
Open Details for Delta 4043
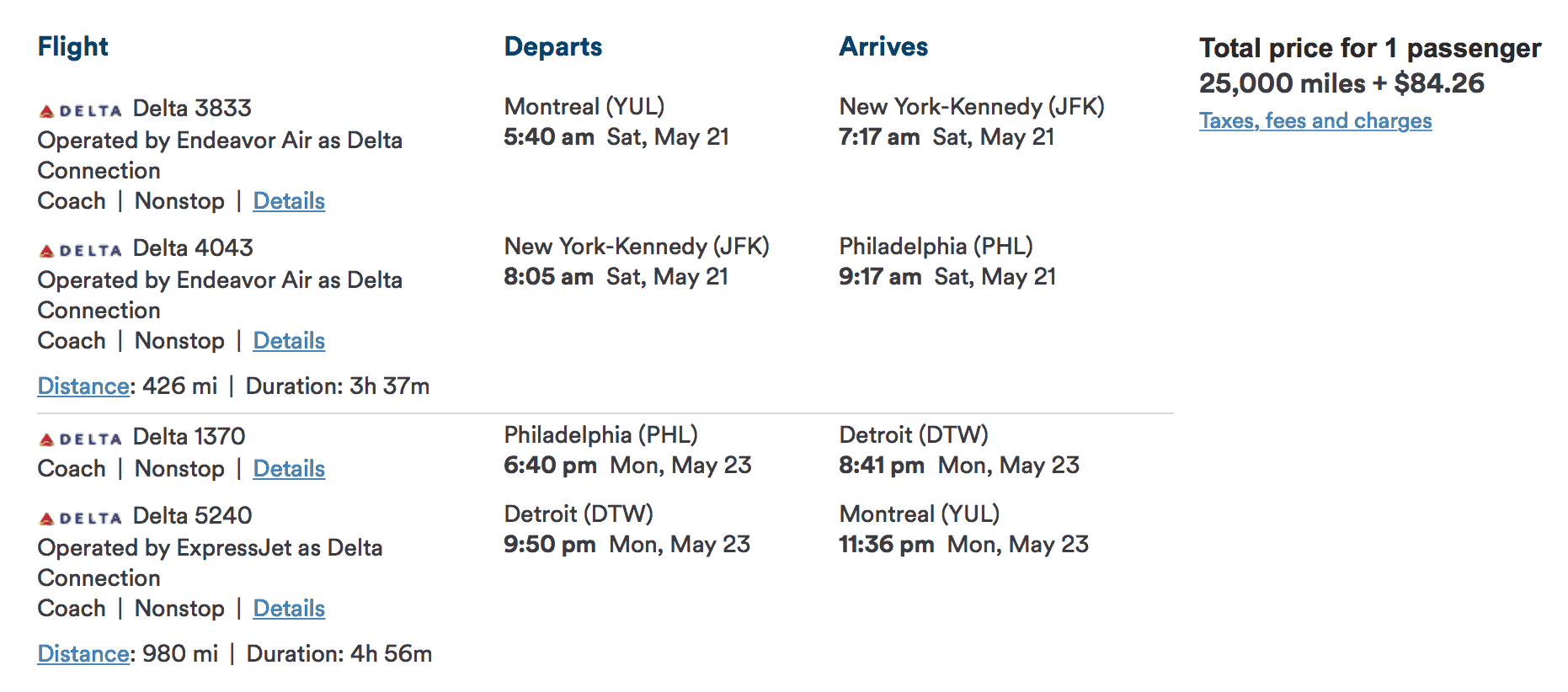[289, 341]
